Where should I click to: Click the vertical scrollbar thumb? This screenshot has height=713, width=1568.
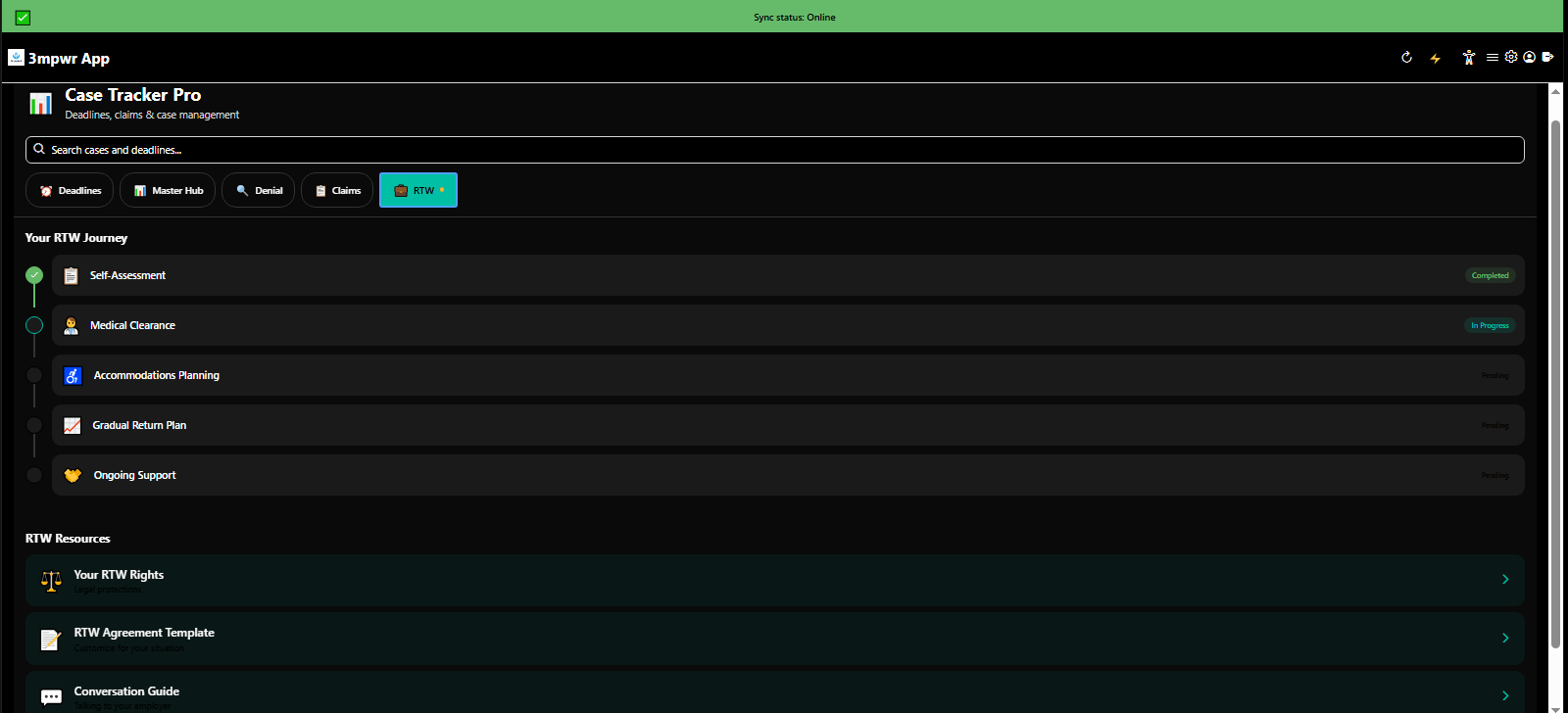click(1555, 382)
